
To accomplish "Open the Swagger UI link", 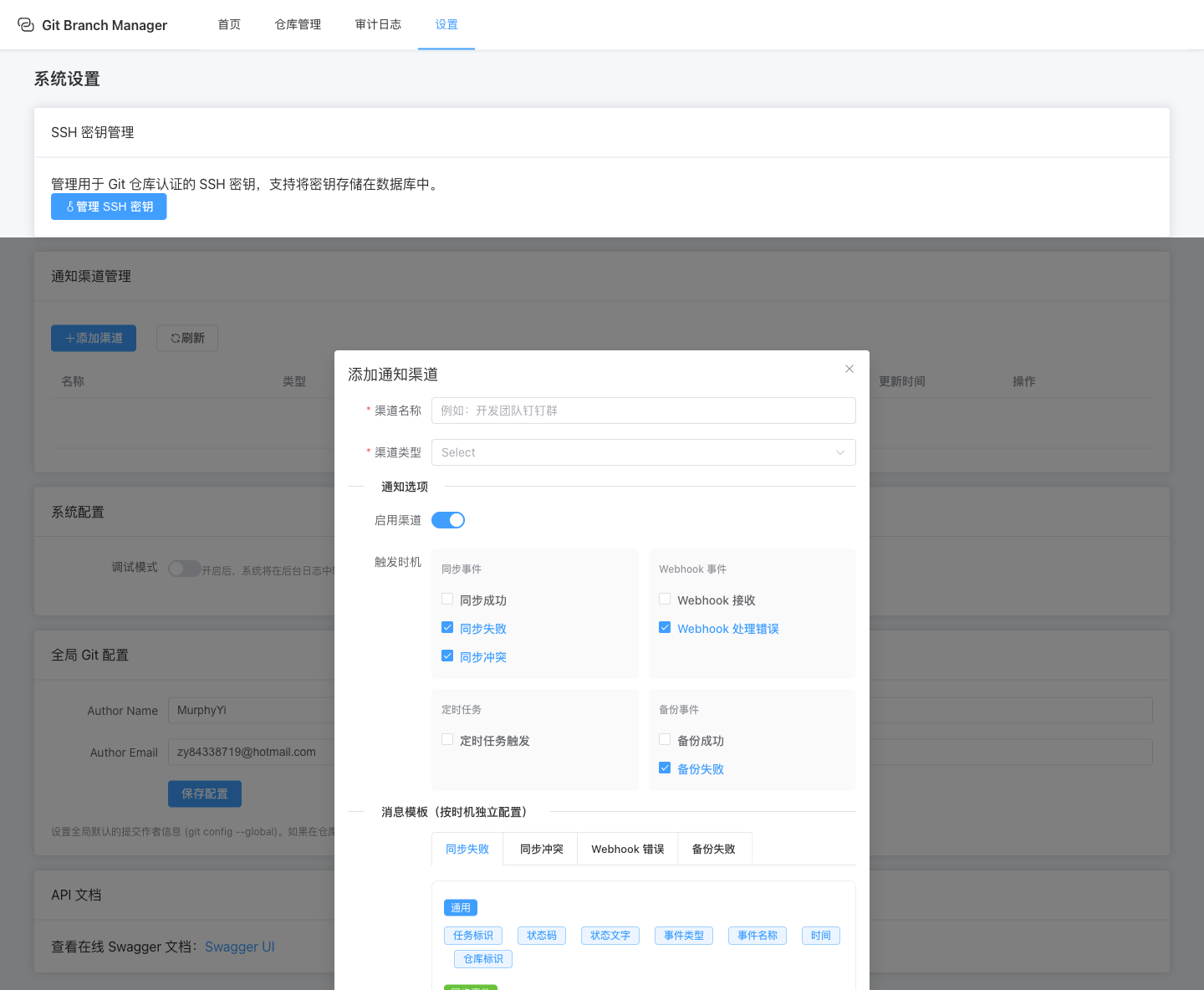I will pos(239,947).
